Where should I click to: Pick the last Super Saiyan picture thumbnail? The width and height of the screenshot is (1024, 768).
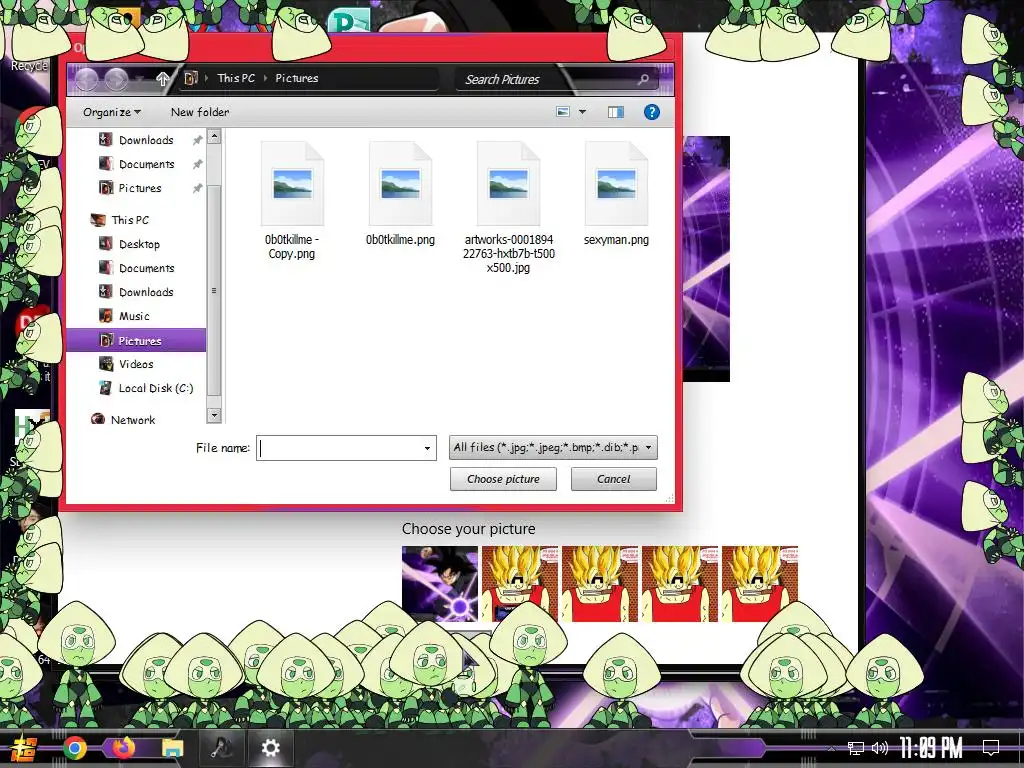760,584
